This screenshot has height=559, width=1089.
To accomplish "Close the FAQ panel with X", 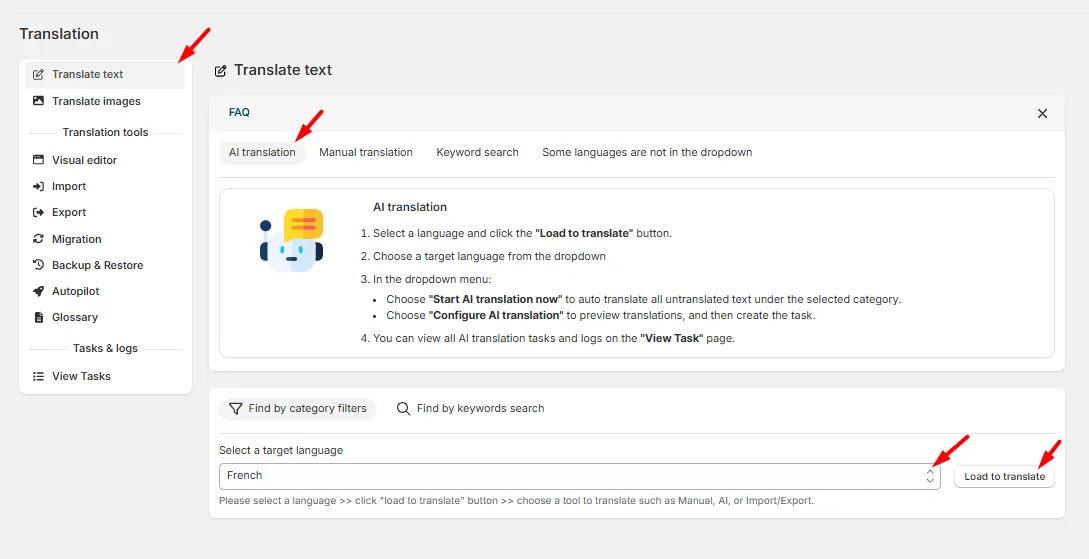I will click(1042, 113).
